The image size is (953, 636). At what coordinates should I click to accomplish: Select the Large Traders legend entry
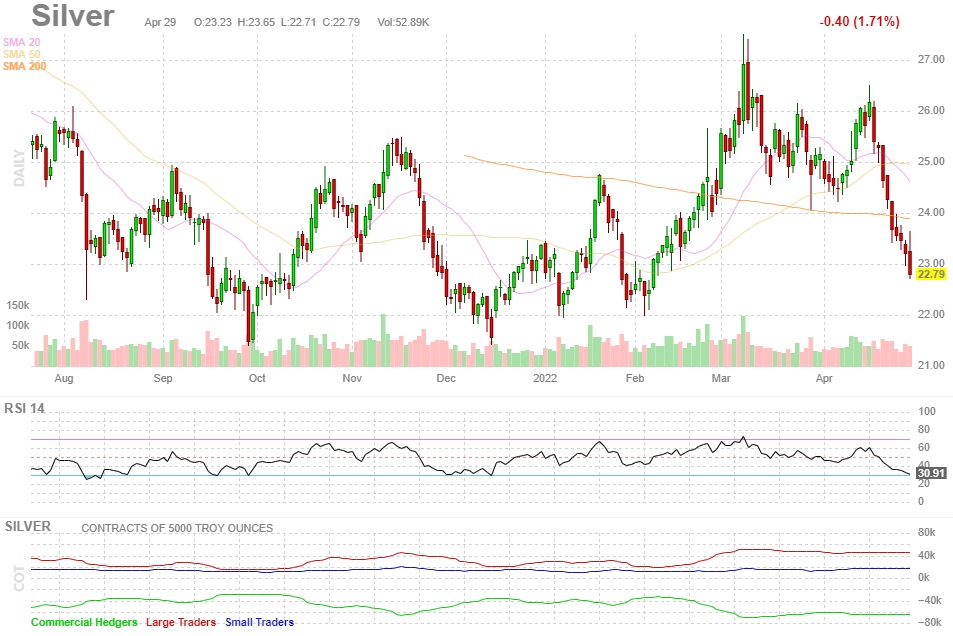point(181,623)
